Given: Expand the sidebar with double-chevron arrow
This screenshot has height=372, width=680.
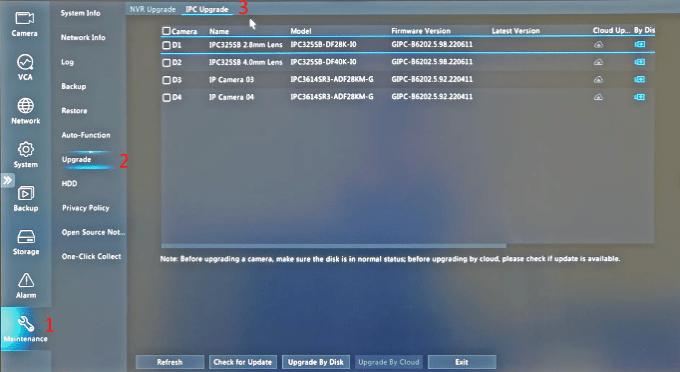Looking at the screenshot, I should (8, 180).
